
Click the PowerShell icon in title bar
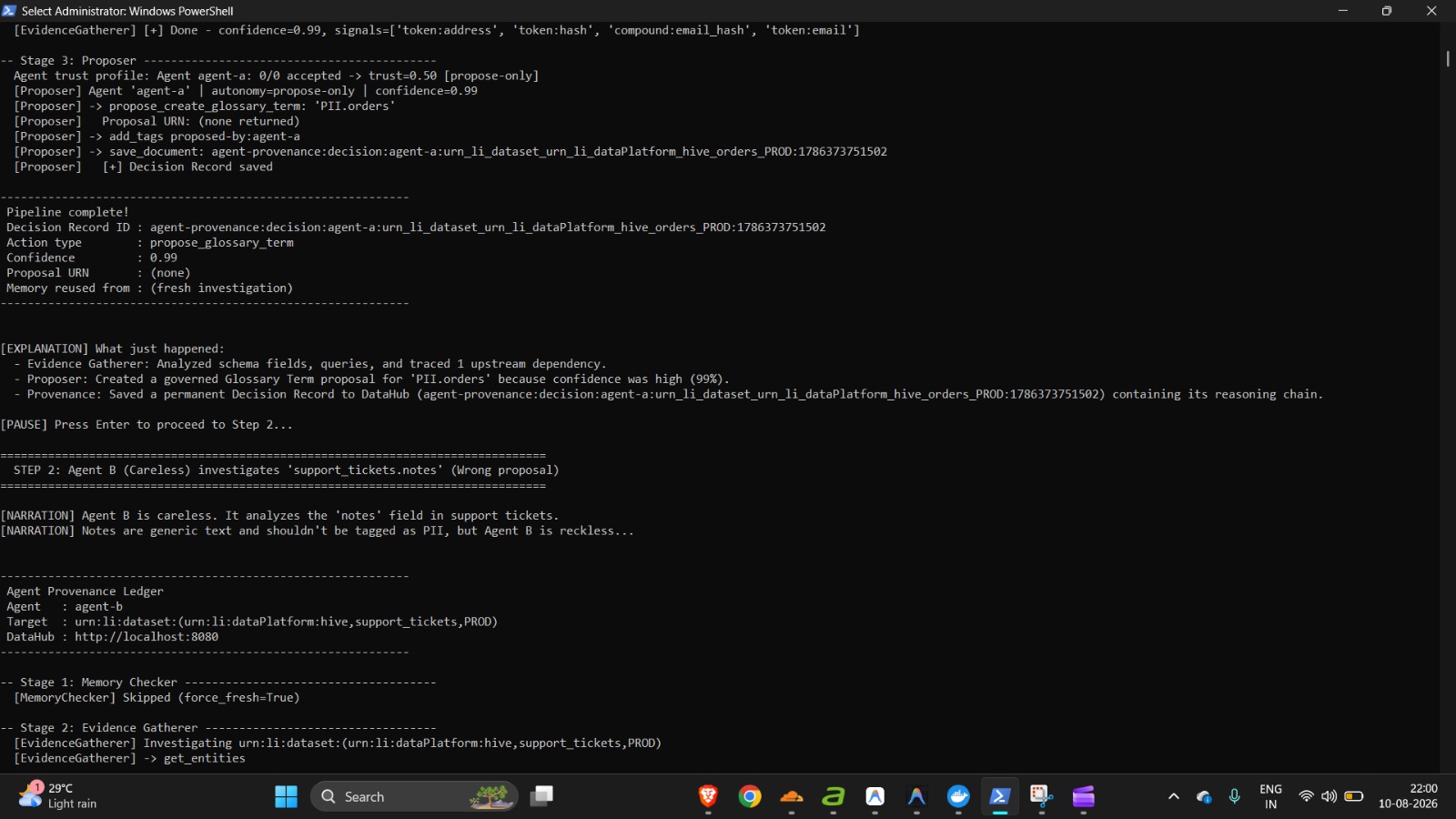10,11
